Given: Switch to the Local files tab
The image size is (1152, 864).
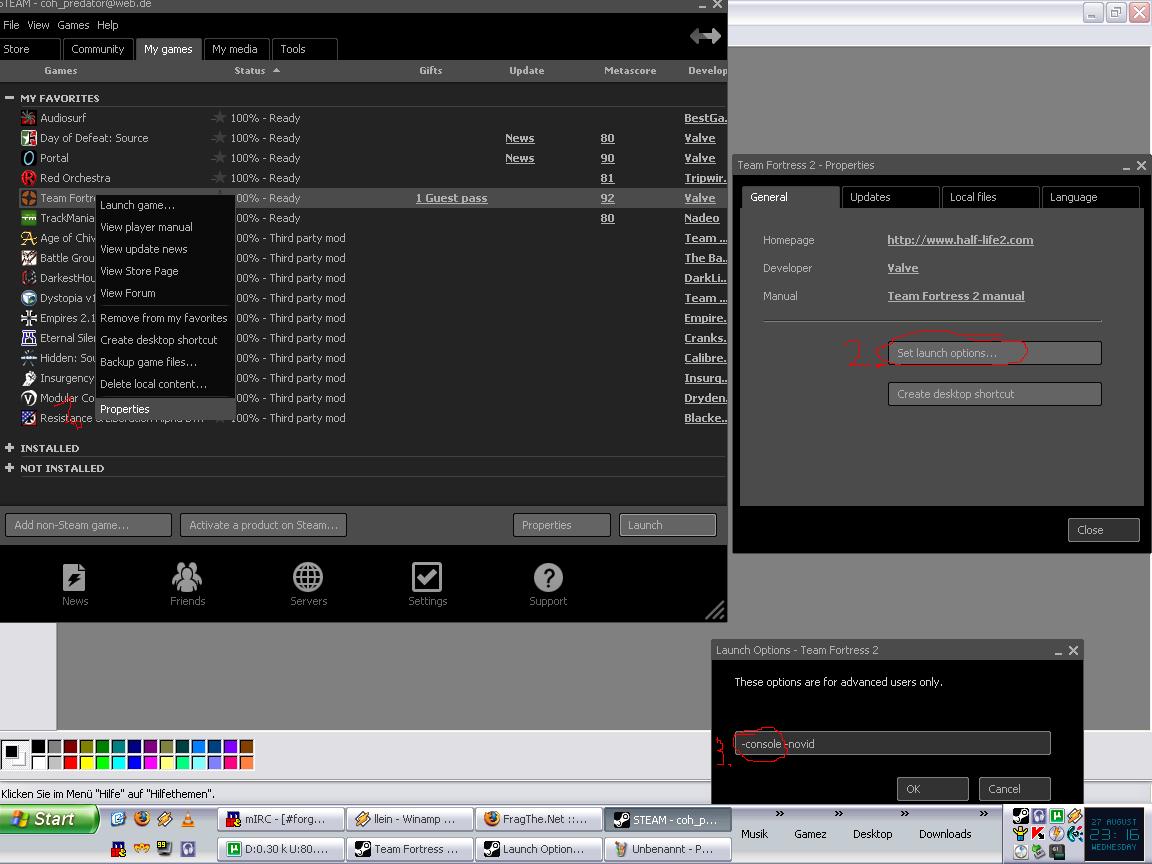Looking at the screenshot, I should tap(990, 197).
